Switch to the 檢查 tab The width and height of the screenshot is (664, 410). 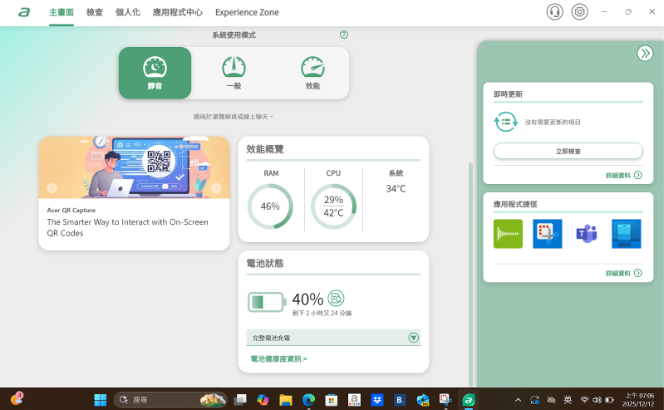pyautogui.click(x=94, y=12)
